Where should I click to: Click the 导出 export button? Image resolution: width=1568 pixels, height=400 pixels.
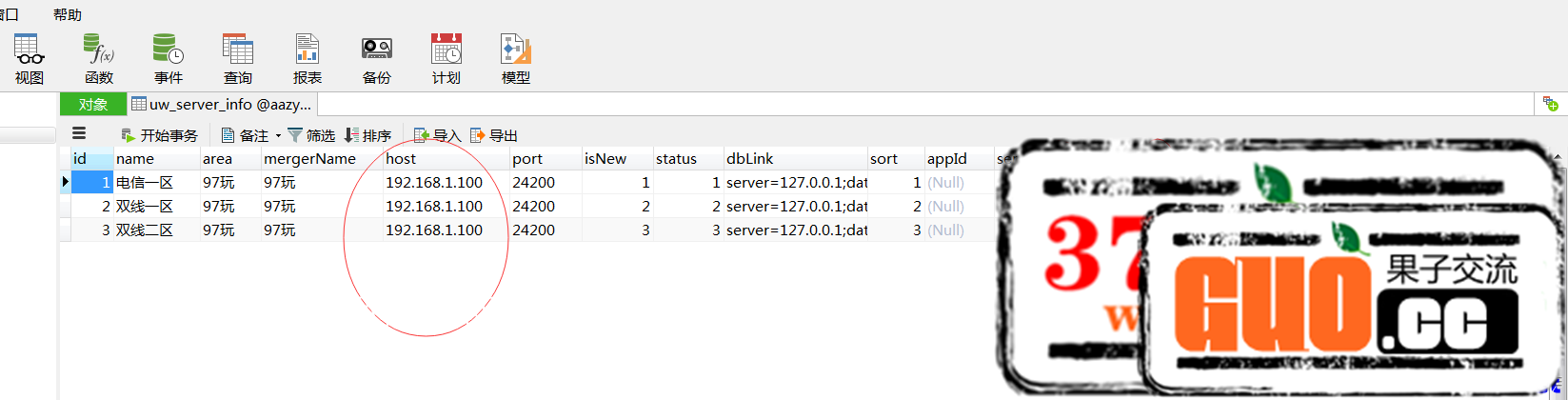(x=494, y=135)
